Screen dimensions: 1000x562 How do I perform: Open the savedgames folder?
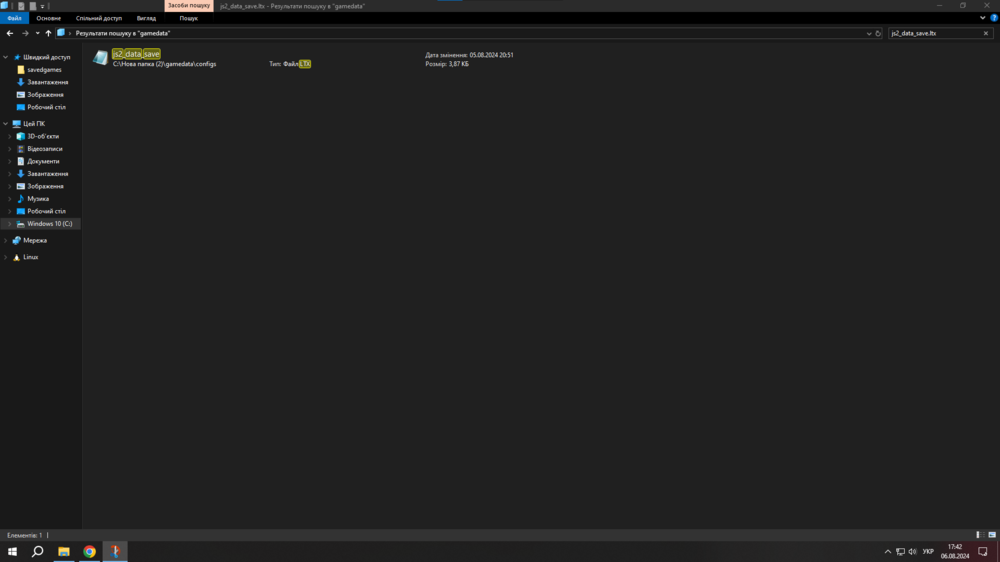click(44, 70)
